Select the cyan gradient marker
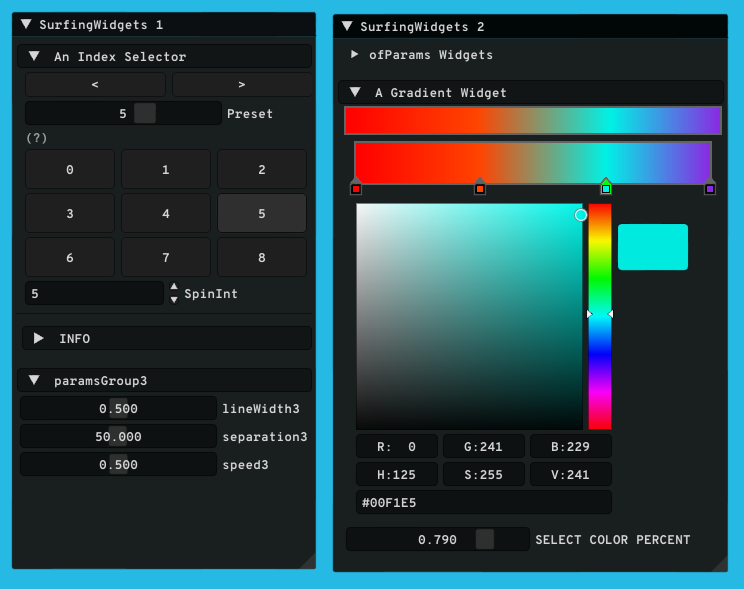This screenshot has height=589, width=744. pyautogui.click(x=606, y=188)
